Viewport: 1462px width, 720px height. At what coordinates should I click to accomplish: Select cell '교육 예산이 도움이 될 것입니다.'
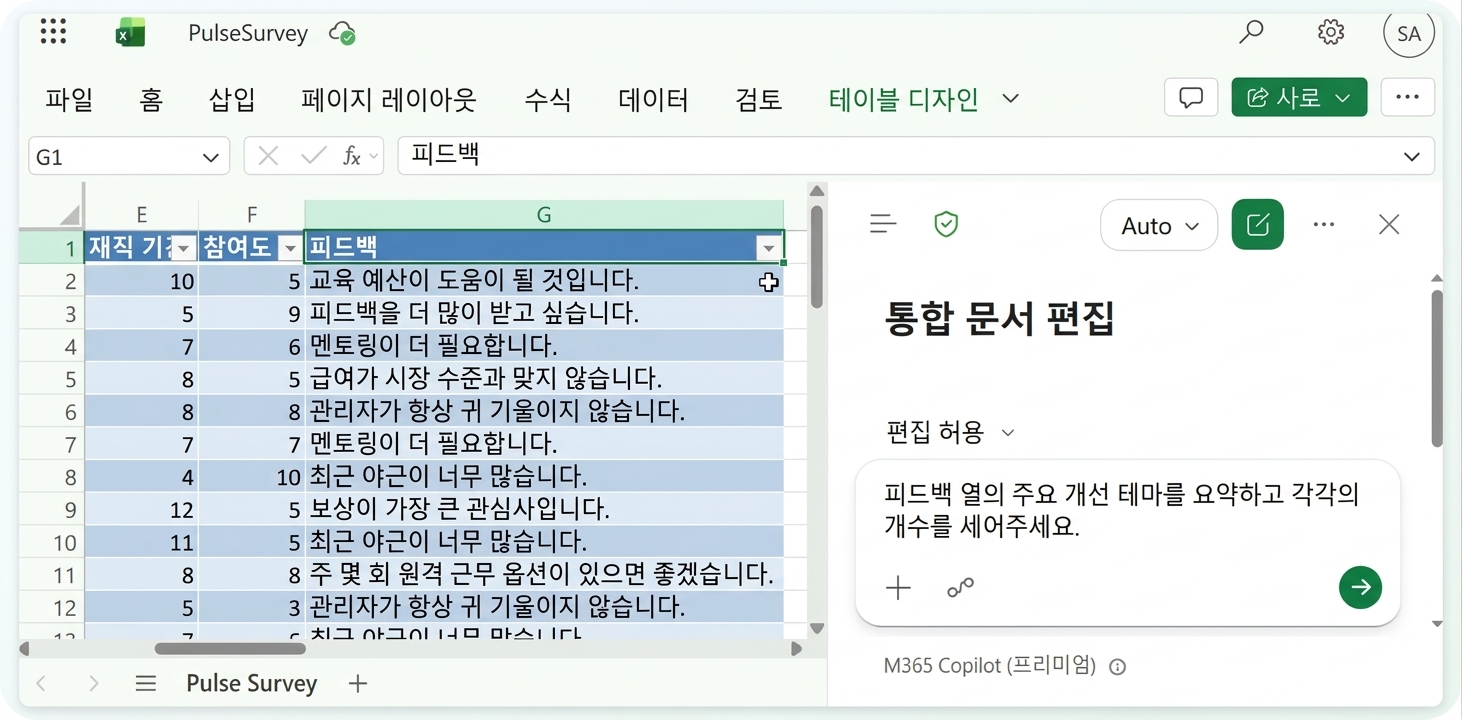click(x=544, y=281)
